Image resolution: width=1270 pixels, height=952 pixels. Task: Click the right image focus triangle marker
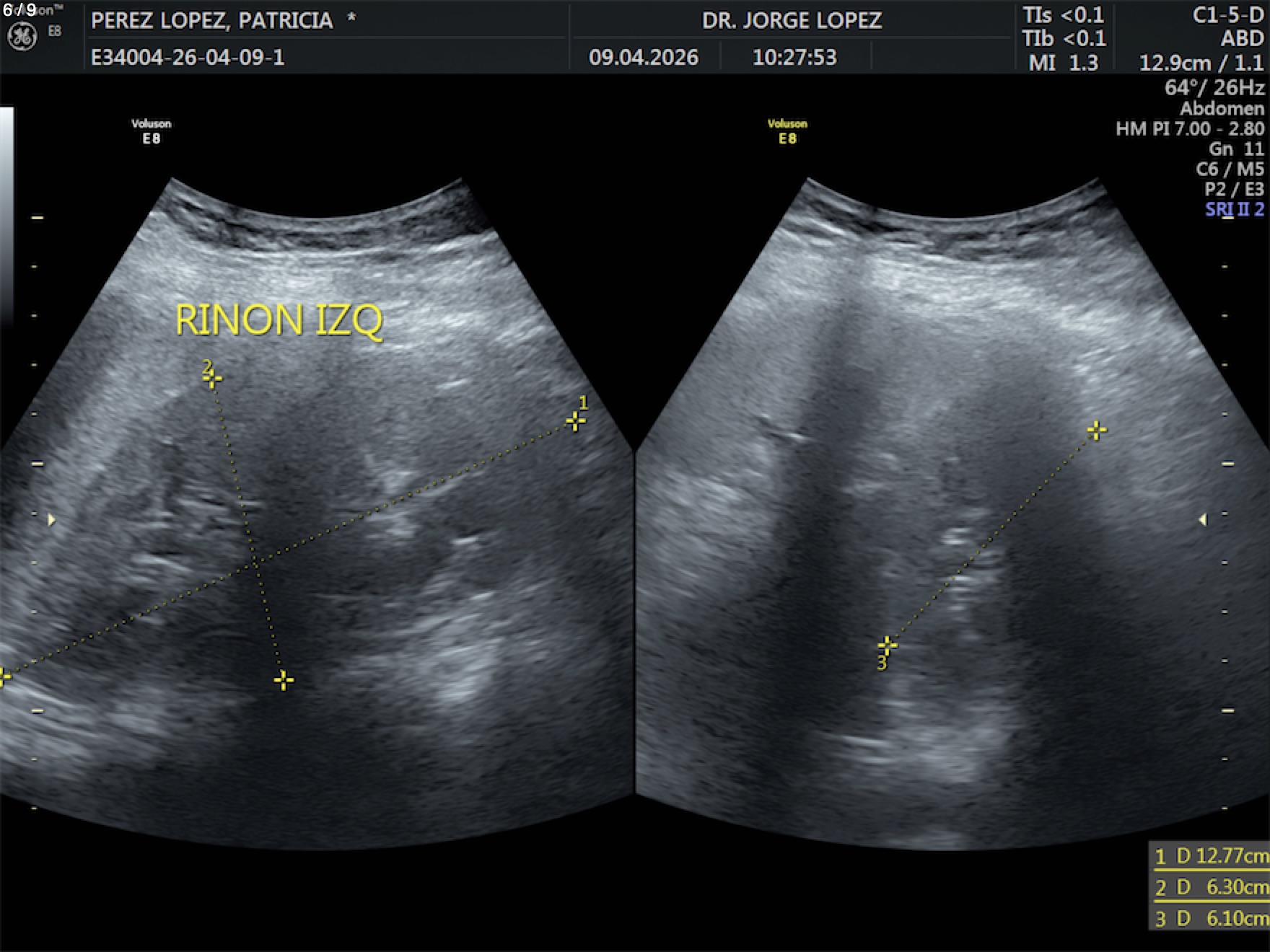point(1202,519)
